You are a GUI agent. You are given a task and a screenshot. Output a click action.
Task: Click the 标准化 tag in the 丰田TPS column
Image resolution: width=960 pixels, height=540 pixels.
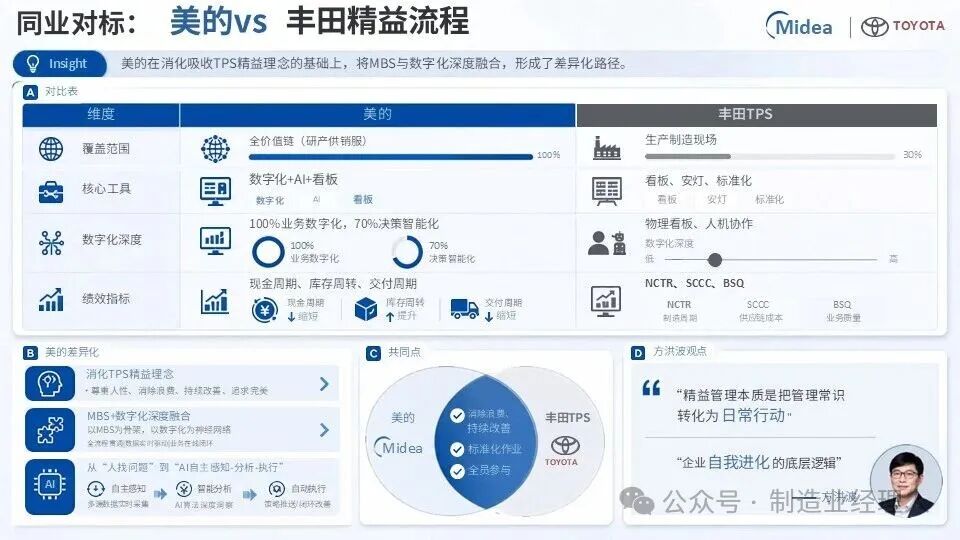click(x=770, y=200)
